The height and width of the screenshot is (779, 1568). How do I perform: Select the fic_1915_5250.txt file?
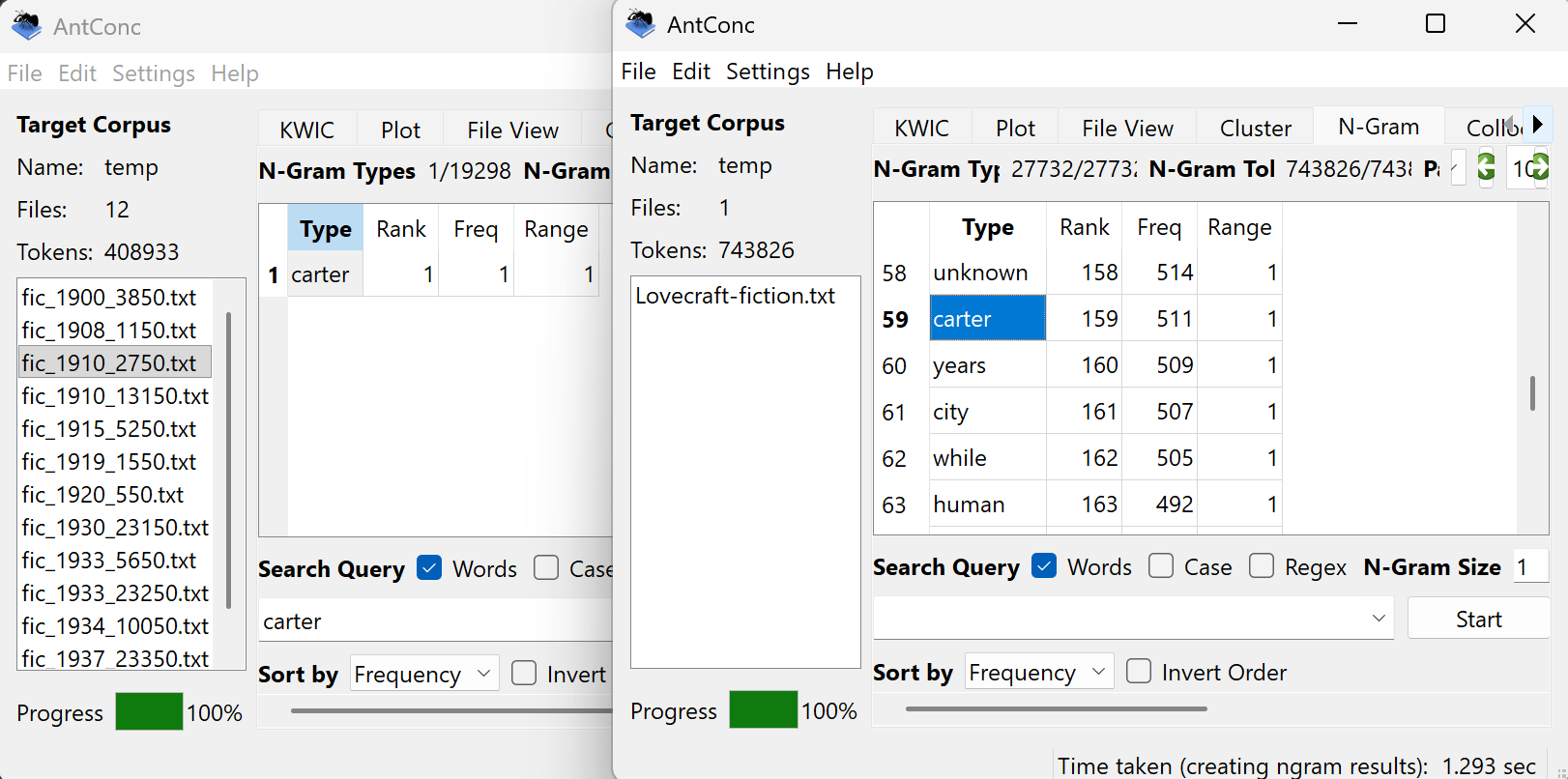click(109, 429)
